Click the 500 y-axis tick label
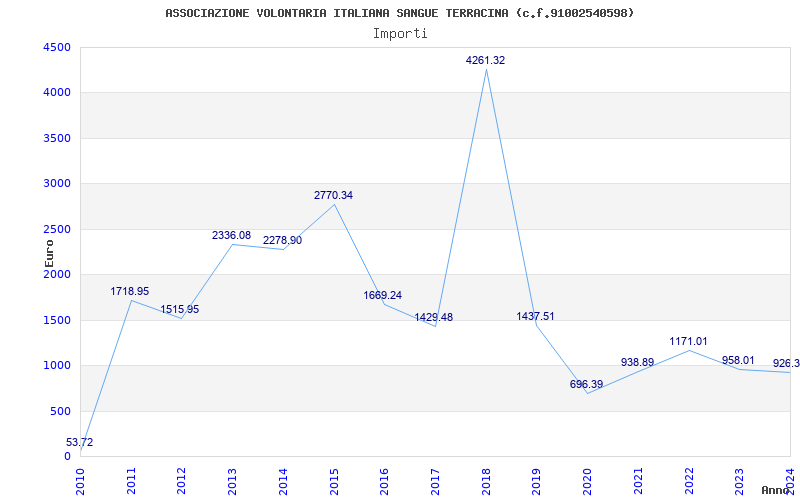 coord(60,411)
